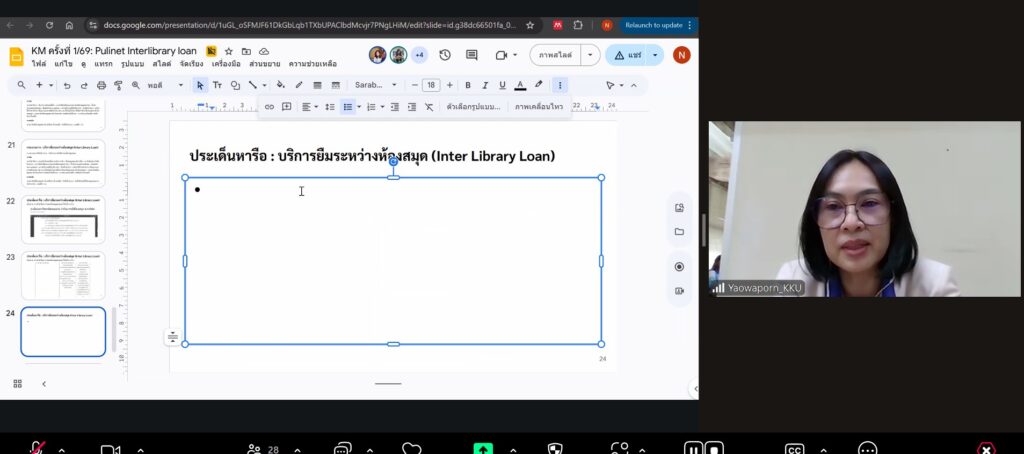The height and width of the screenshot is (454, 1024).
Task: Expand the slideshow button dropdown arrow
Action: click(591, 55)
